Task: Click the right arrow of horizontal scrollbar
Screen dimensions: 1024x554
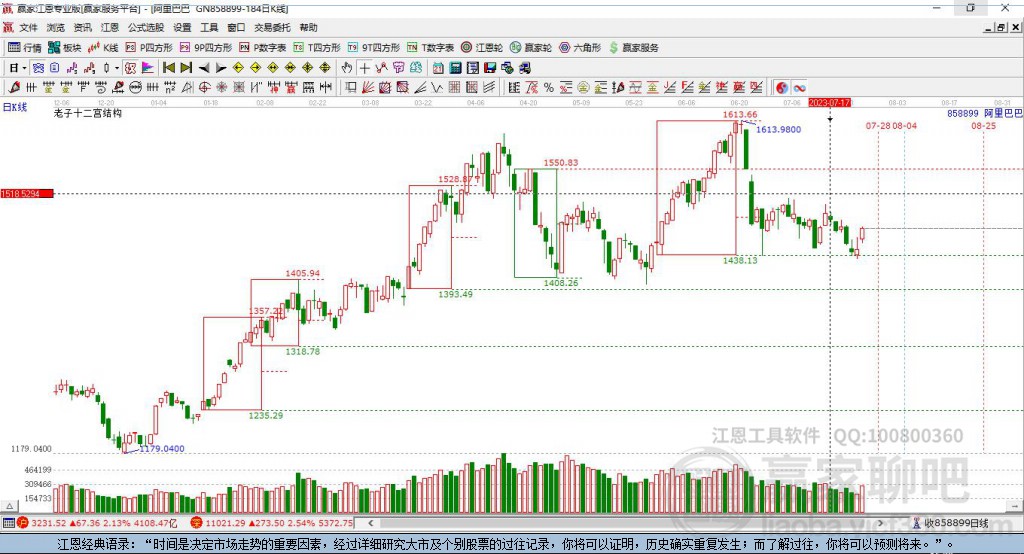Action: [880, 523]
